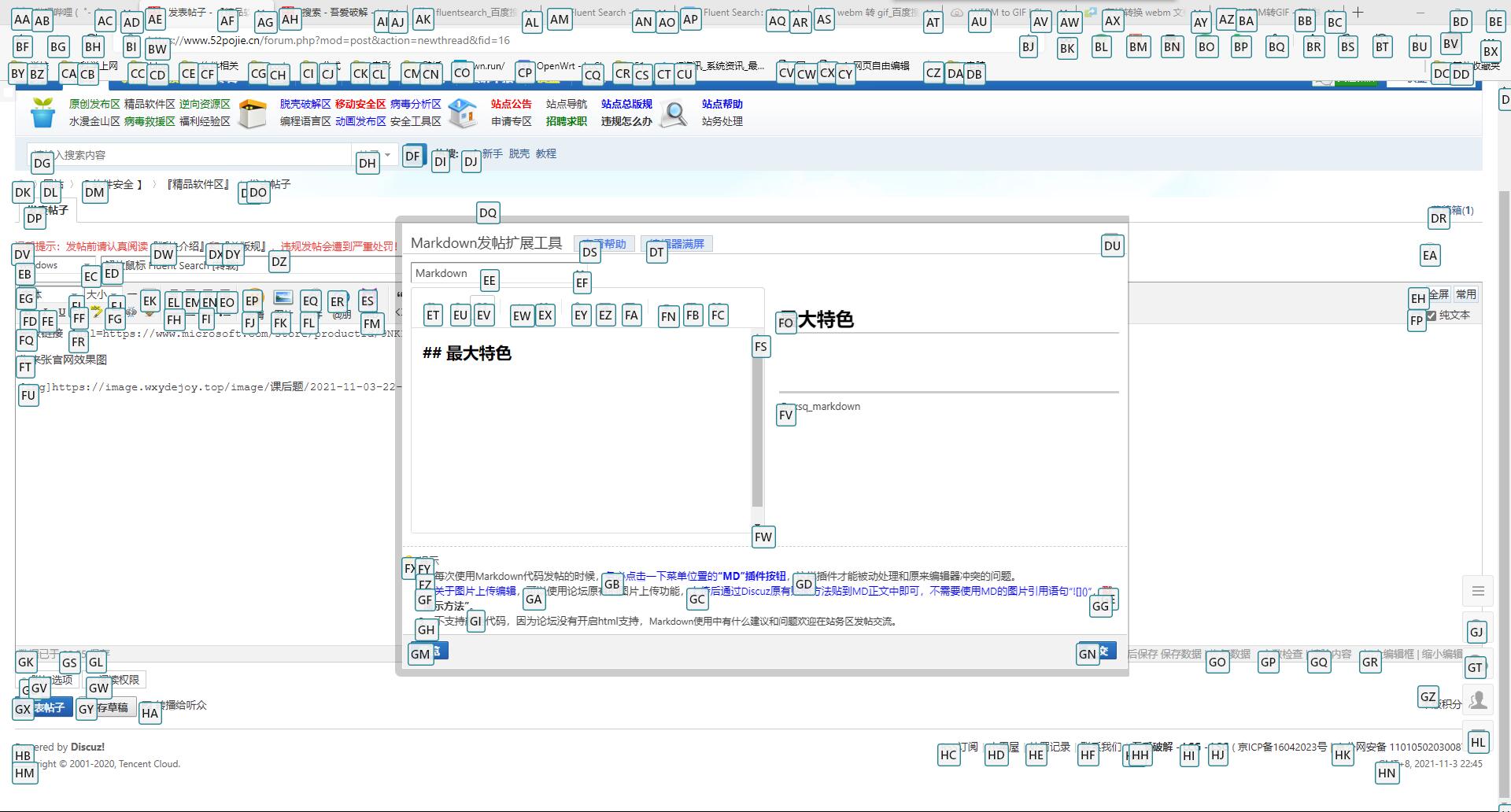Screen dimensions: 1511x812
Task: Click the Markdown editor vertical scrollbar
Action: click(x=757, y=425)
